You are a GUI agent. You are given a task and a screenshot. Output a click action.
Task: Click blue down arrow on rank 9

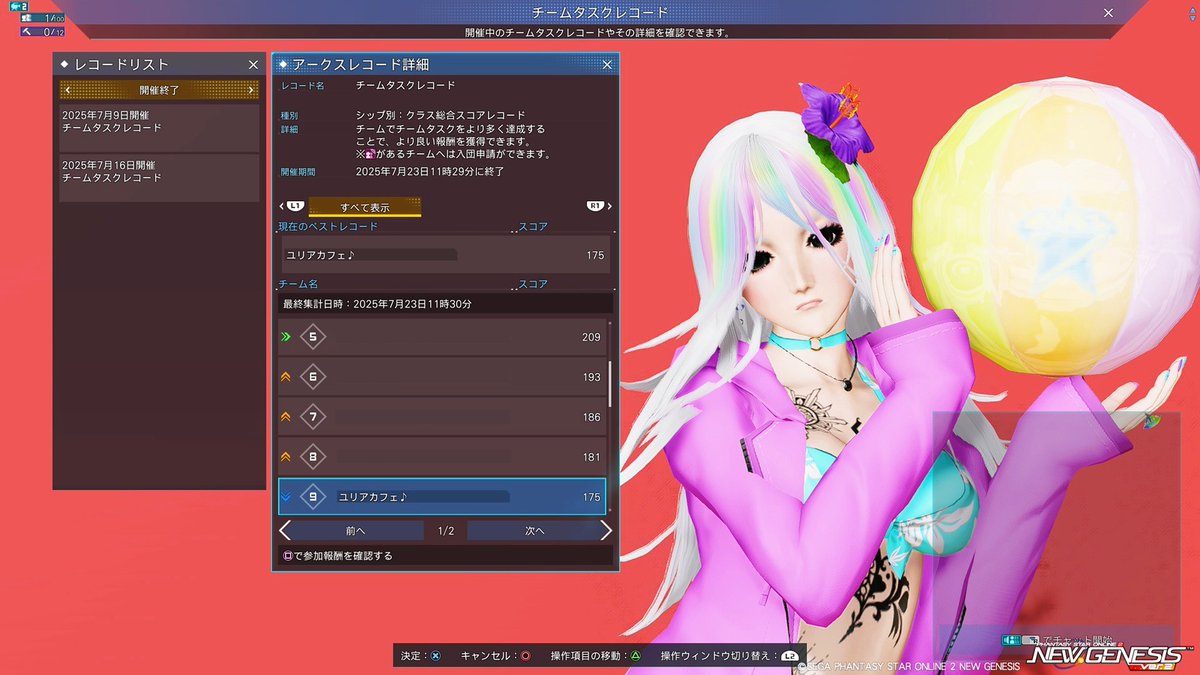287,496
